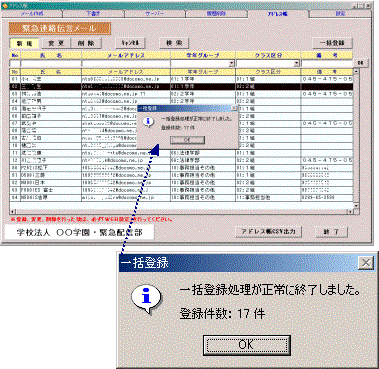Select the table row numbered 05
Image resolution: width=379 pixels, height=369 pixels.
tap(181, 109)
